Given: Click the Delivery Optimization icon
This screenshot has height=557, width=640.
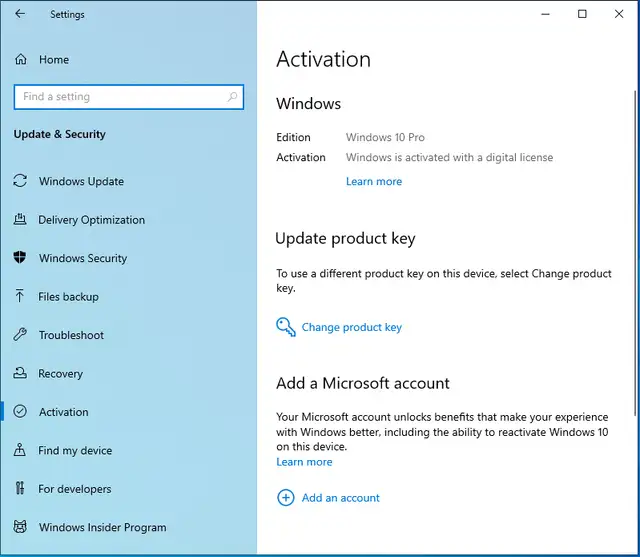Looking at the screenshot, I should pyautogui.click(x=20, y=220).
